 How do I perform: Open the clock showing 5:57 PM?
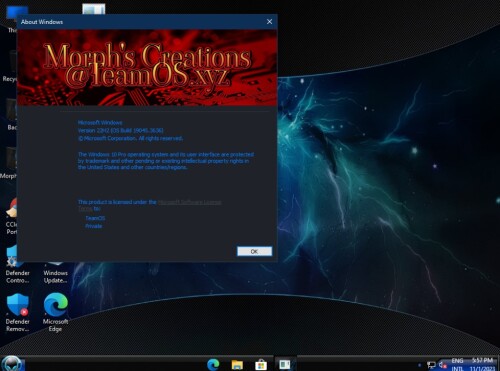(x=482, y=364)
